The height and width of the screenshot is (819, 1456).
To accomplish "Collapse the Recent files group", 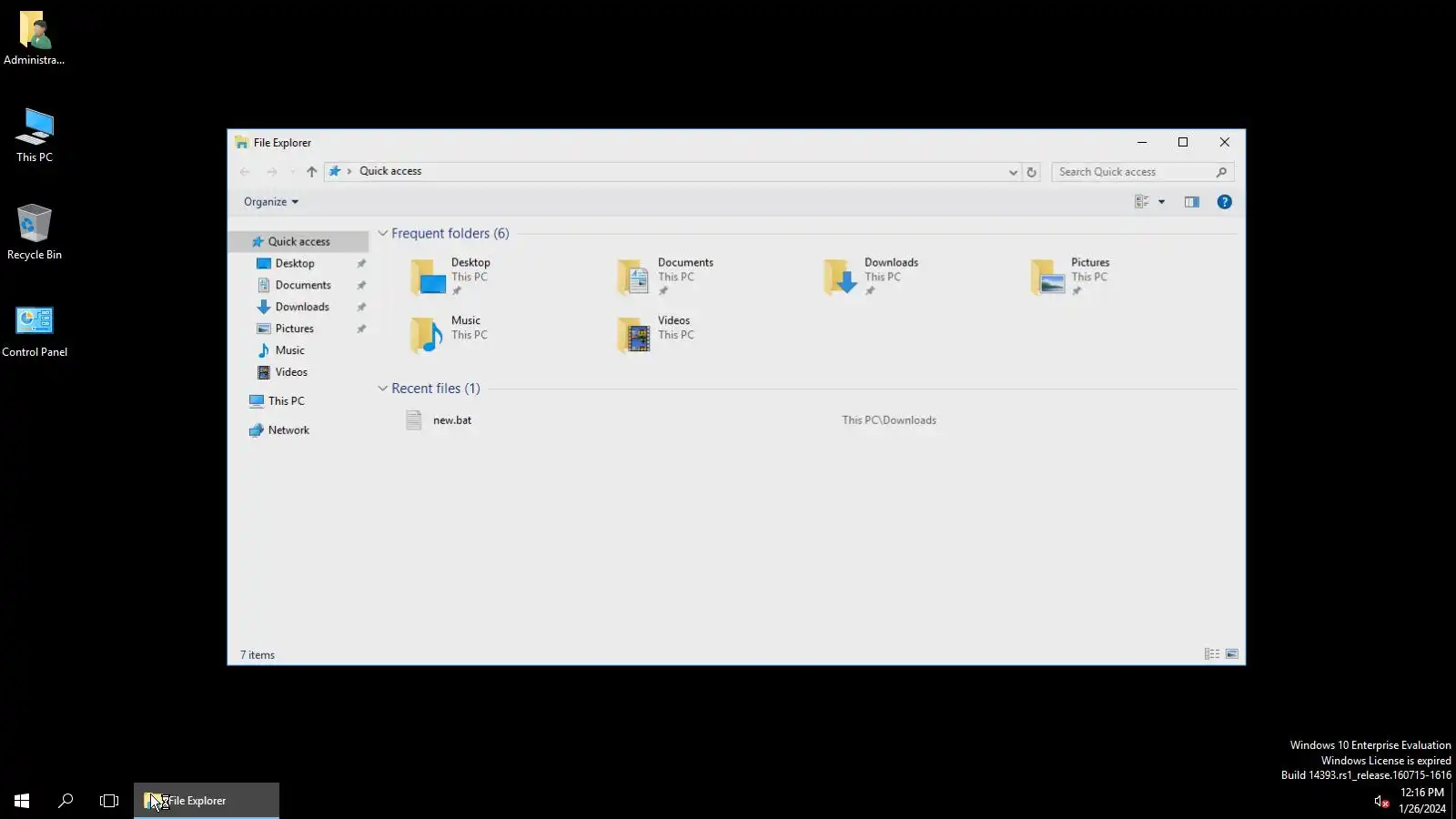I will [383, 389].
